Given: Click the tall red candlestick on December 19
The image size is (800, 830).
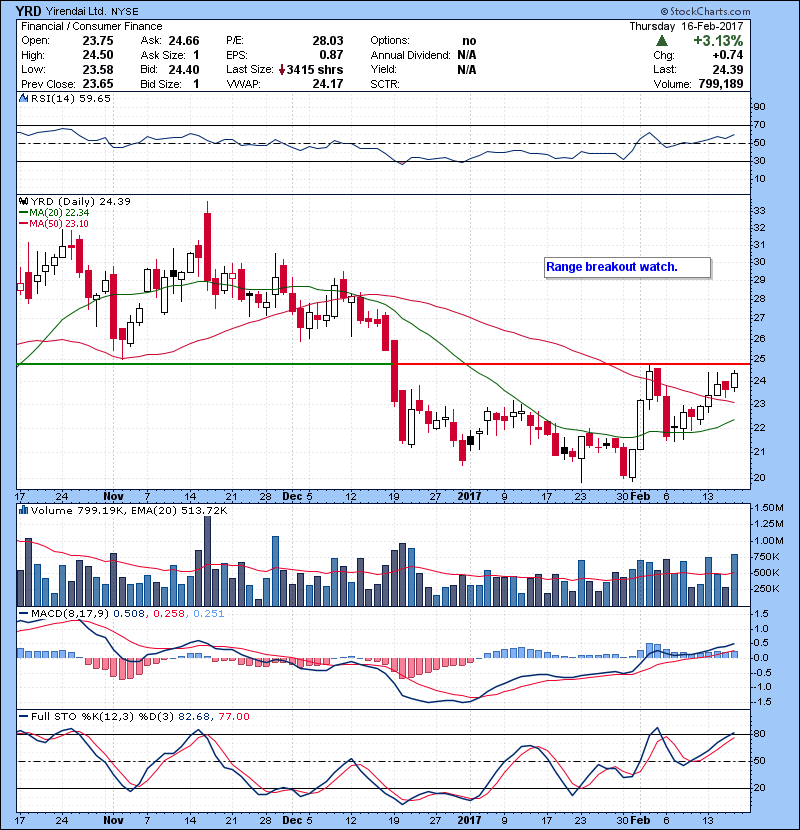Looking at the screenshot, I should (x=394, y=373).
